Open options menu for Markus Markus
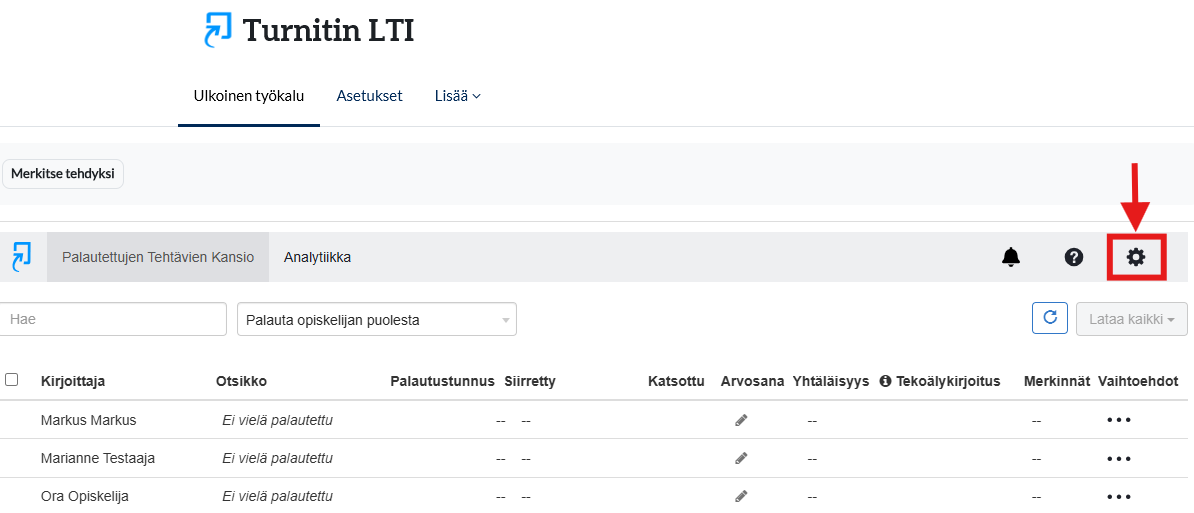Viewport: 1194px width, 513px height. [x=1118, y=420]
